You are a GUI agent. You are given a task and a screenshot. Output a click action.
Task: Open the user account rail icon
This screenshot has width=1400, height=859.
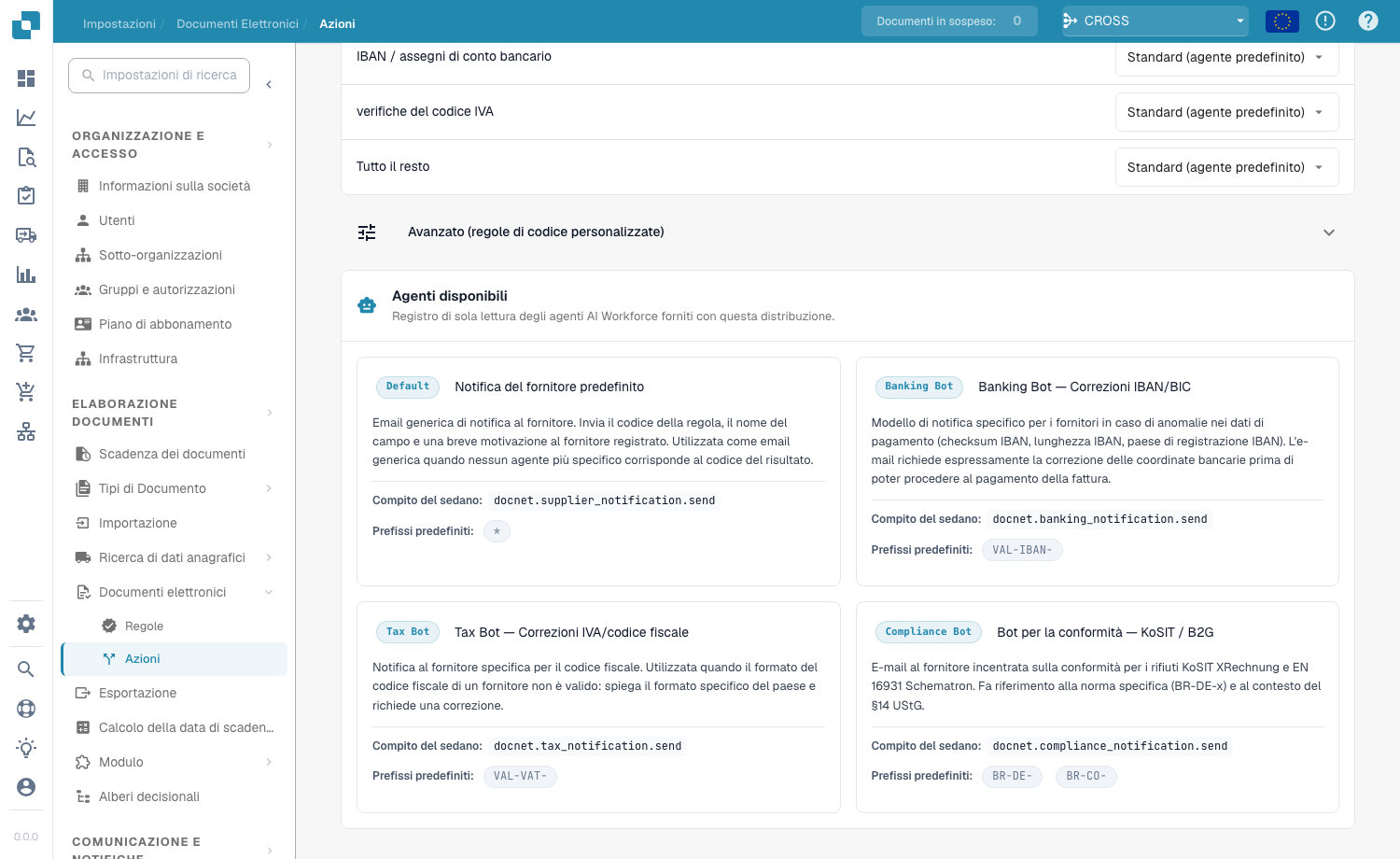[x=26, y=787]
